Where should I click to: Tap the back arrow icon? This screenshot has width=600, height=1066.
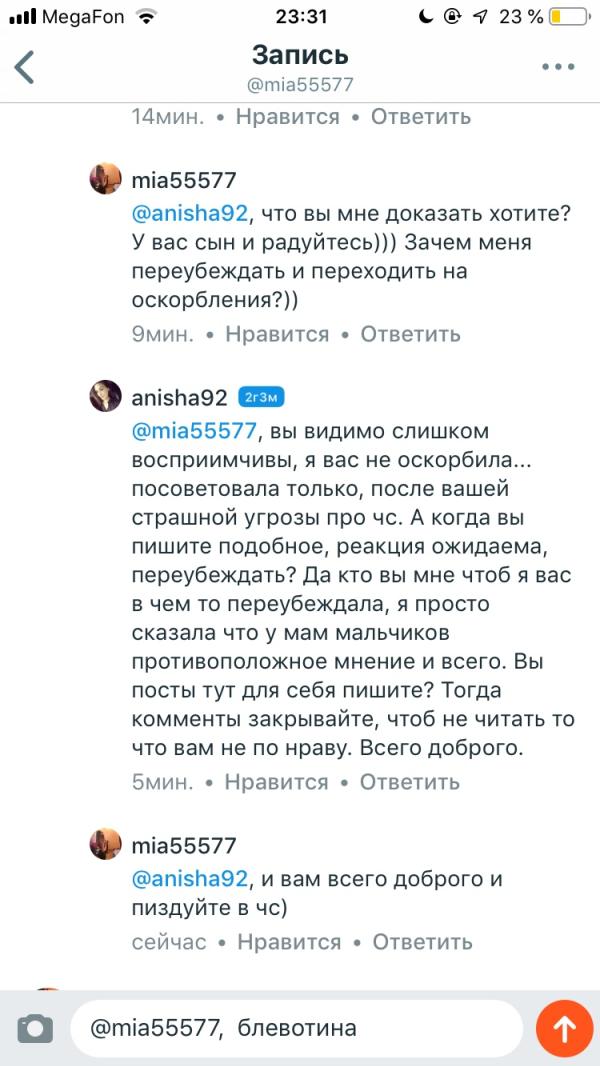25,67
